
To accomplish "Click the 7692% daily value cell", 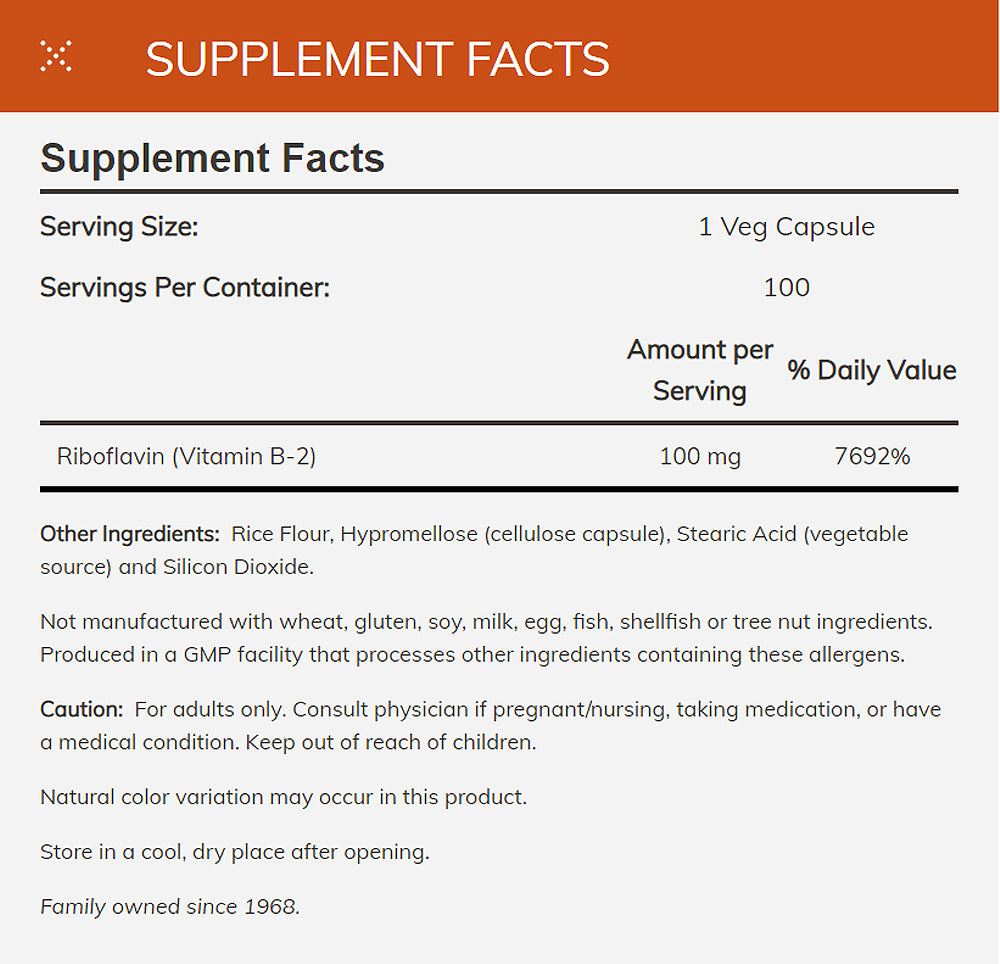I will [872, 457].
